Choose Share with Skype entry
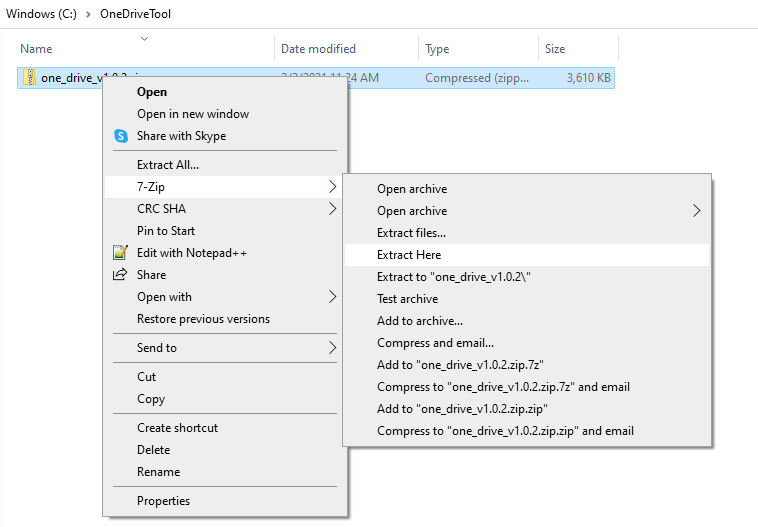 click(225, 136)
